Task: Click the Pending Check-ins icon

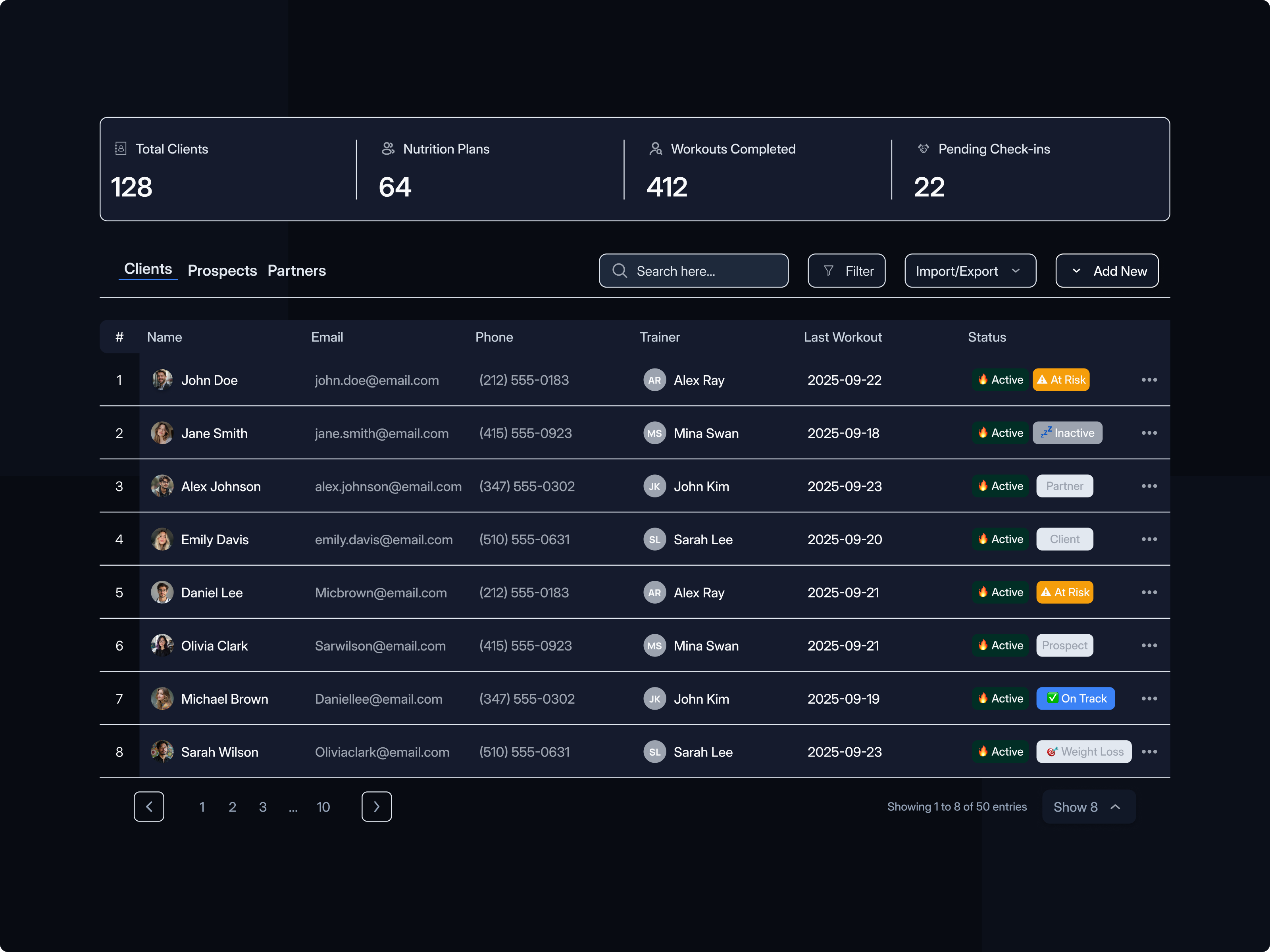Action: pyautogui.click(x=924, y=148)
